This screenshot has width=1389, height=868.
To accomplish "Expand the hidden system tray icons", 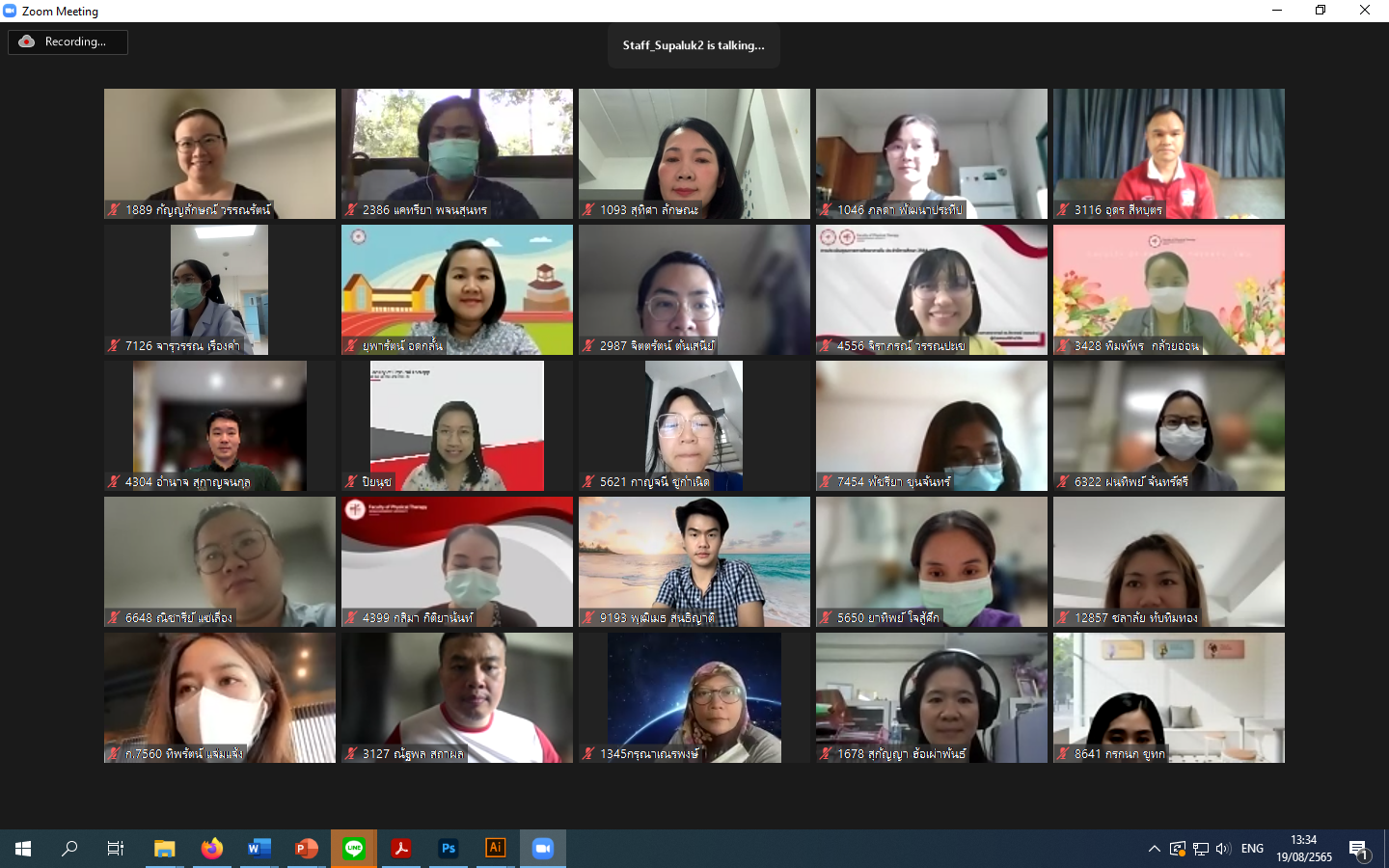I will (x=1154, y=849).
